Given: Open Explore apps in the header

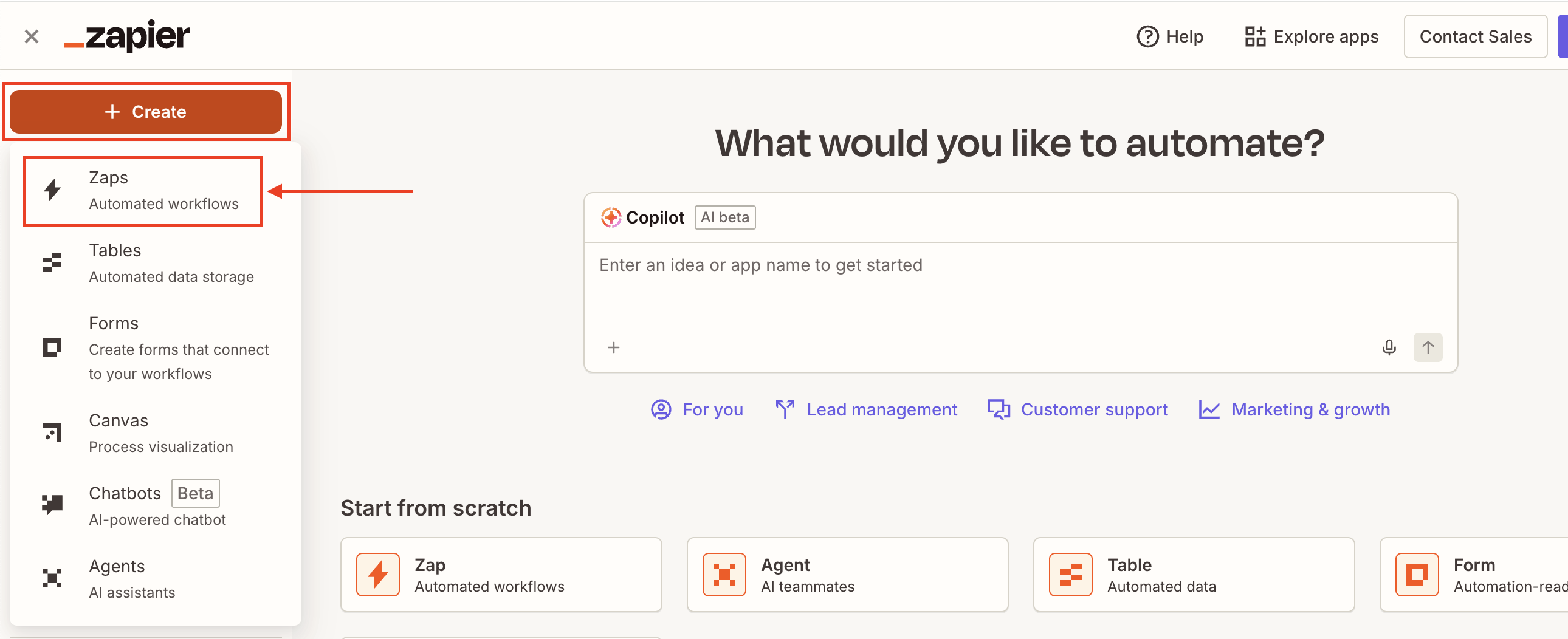Looking at the screenshot, I should click(1312, 36).
